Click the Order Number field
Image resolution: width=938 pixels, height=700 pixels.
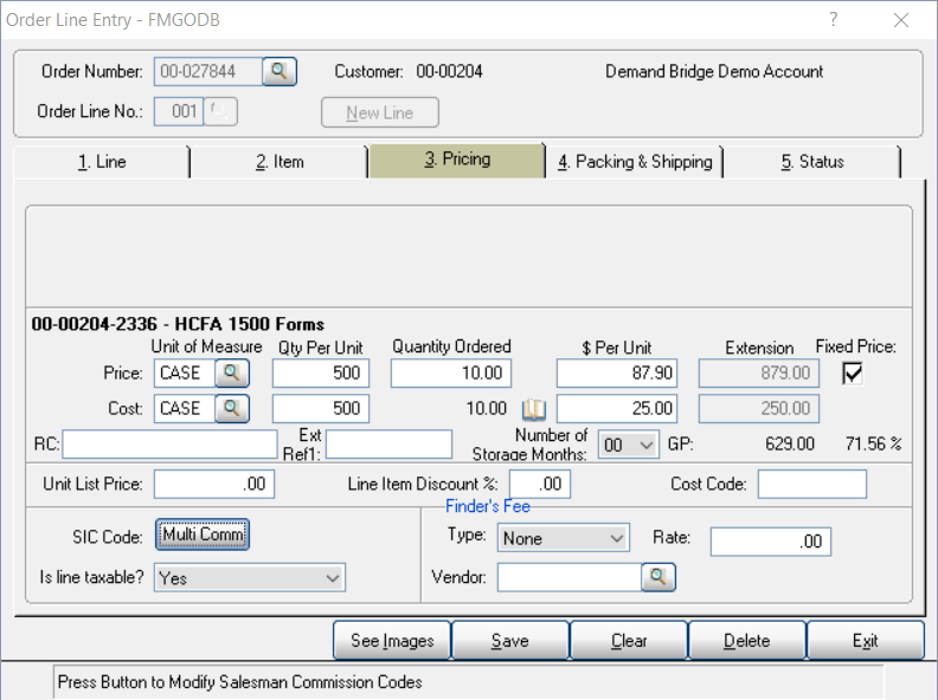(x=208, y=72)
